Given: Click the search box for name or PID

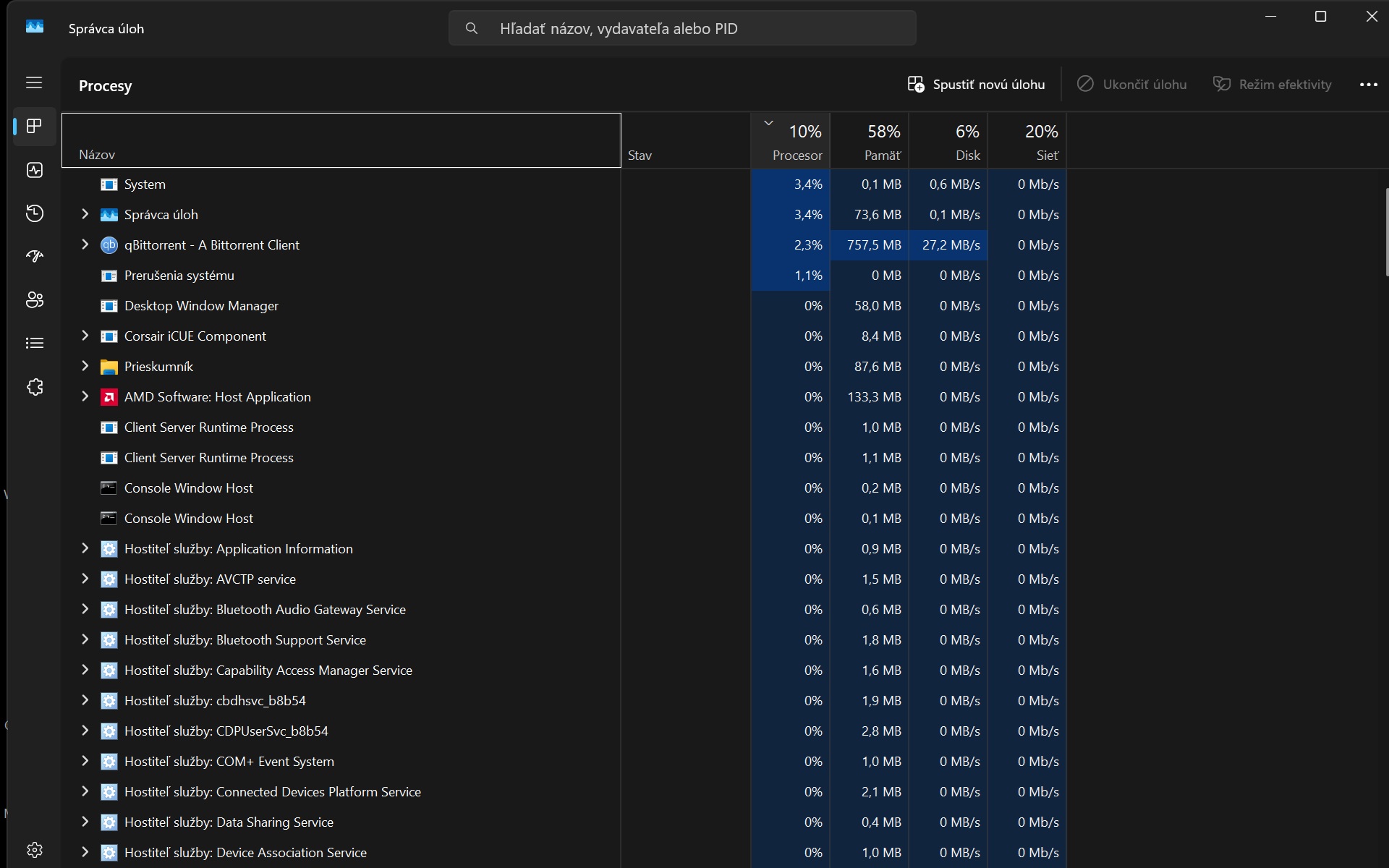Looking at the screenshot, I should pos(681,29).
